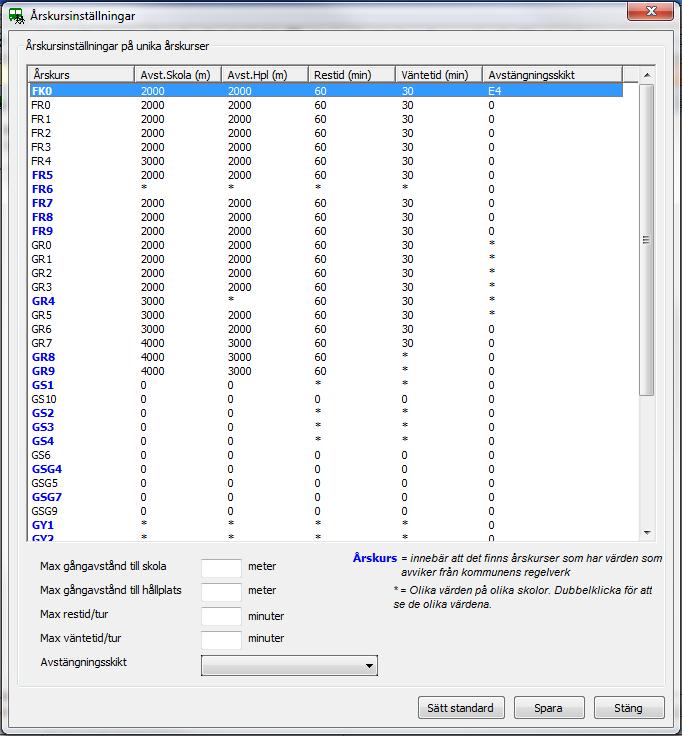The image size is (682, 736).
Task: Select the FR4 row
Action: coord(326,161)
